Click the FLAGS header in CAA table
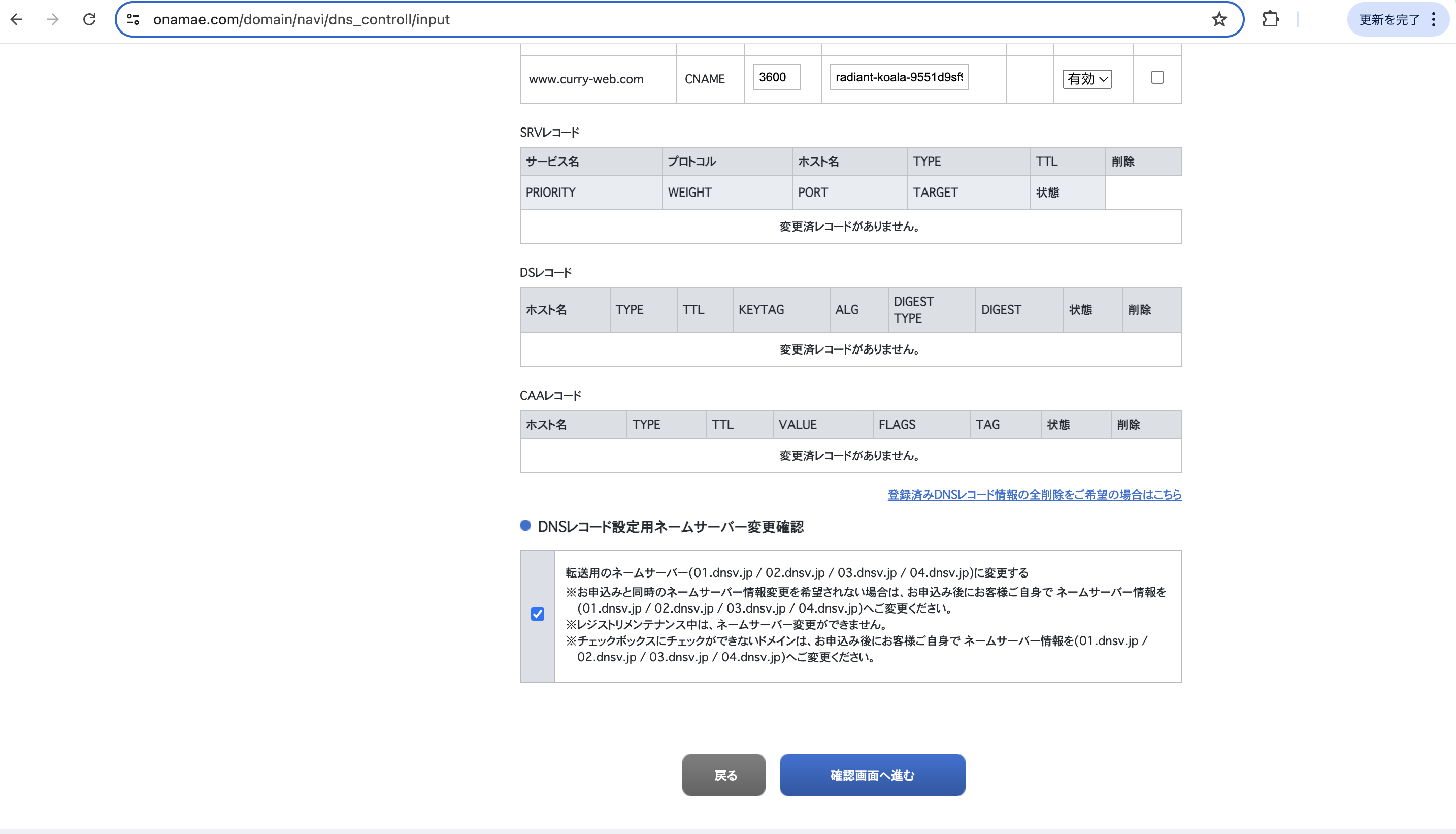Viewport: 1456px width, 834px height. (921, 425)
